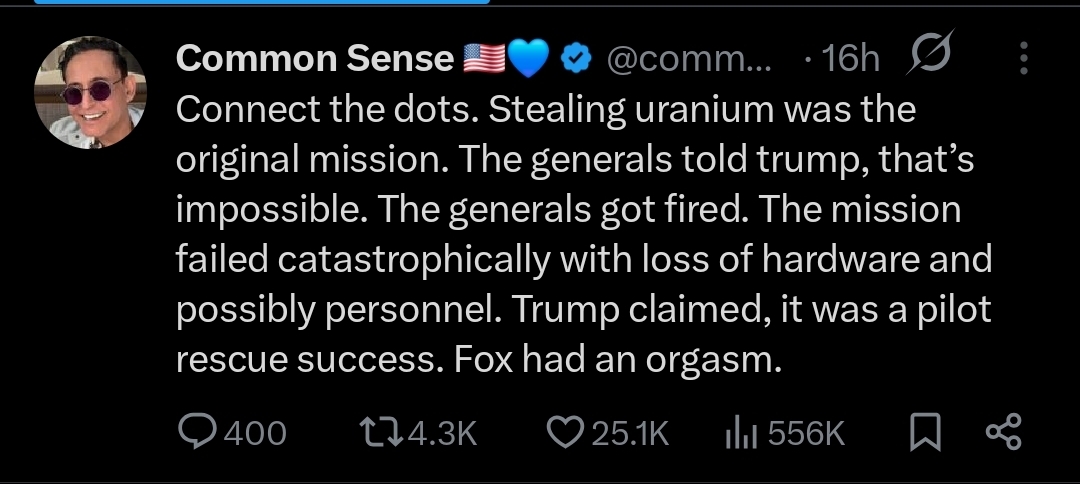Click the reply speech bubble icon
This screenshot has height=484, width=1080.
point(197,432)
